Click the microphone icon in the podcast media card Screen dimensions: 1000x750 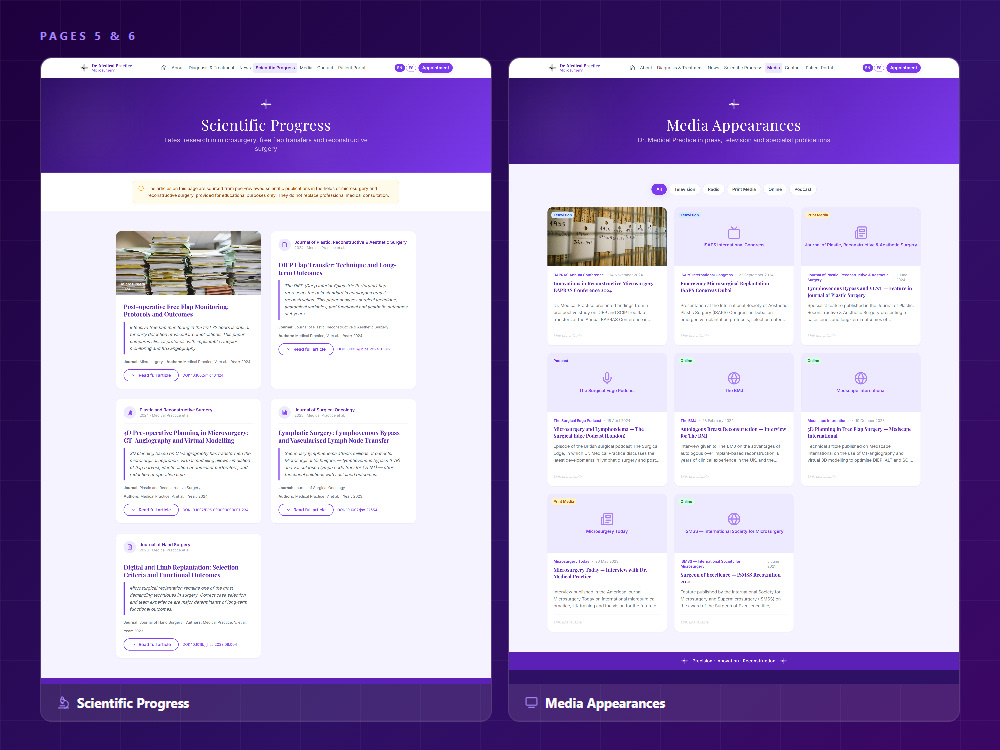tap(607, 378)
